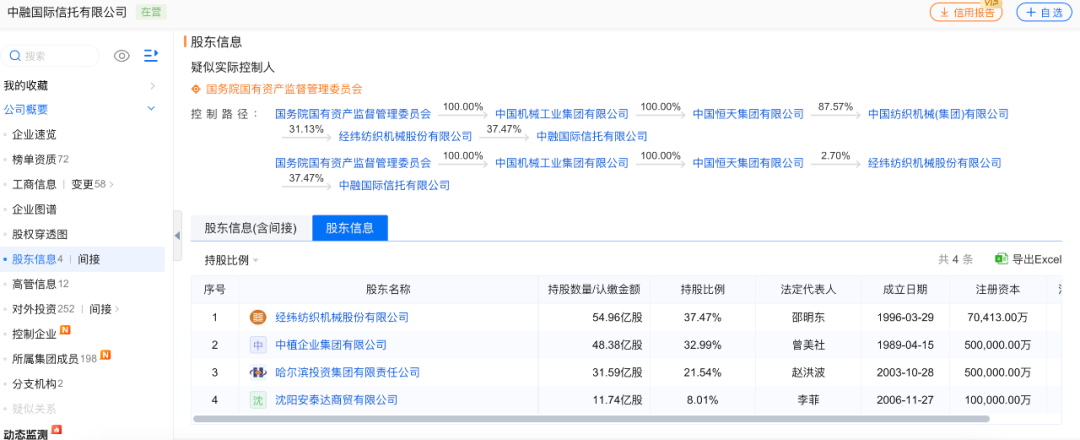
Task: Click the 2003-10-28 date cell
Action: point(904,373)
